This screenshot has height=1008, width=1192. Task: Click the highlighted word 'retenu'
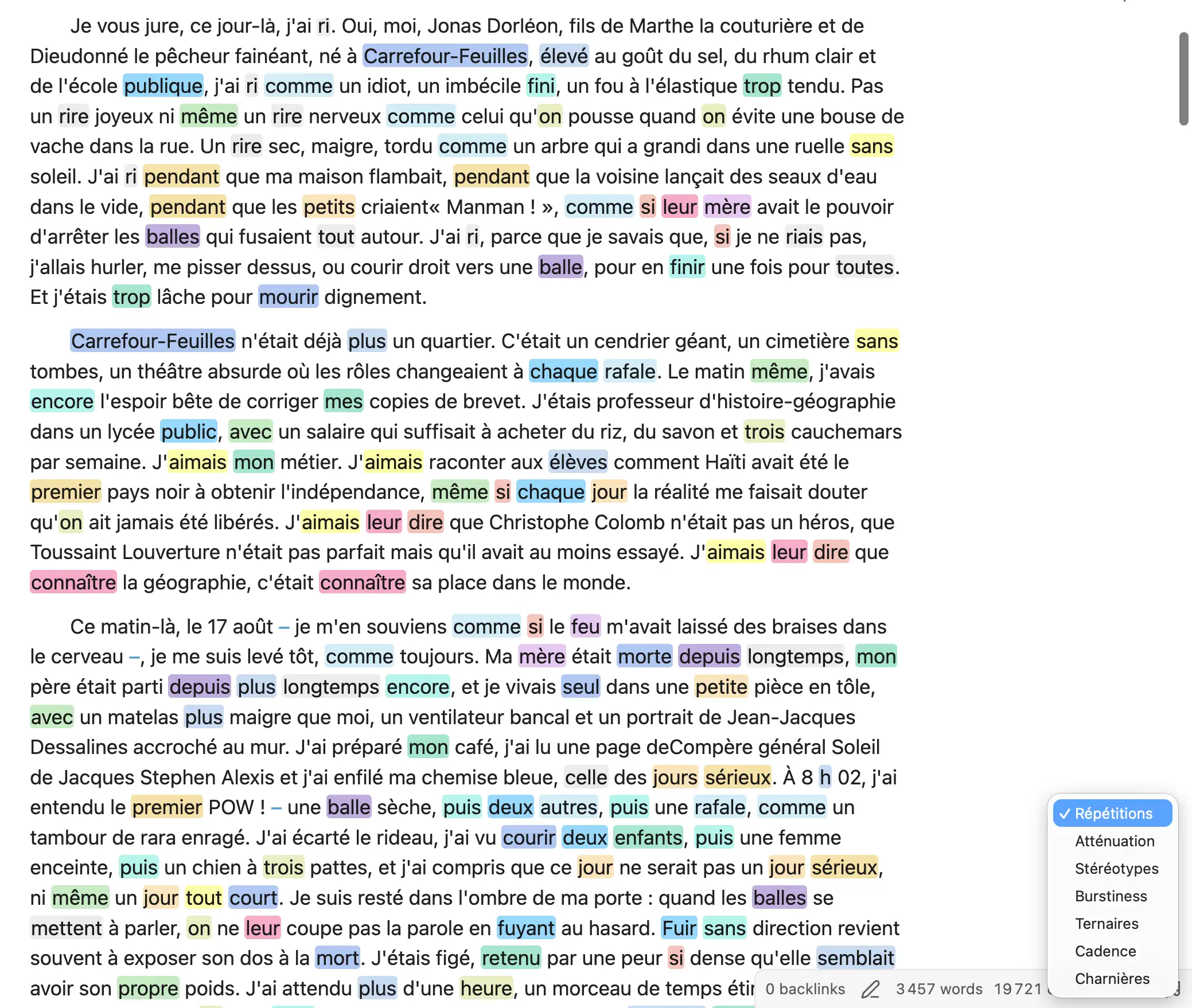[511, 958]
